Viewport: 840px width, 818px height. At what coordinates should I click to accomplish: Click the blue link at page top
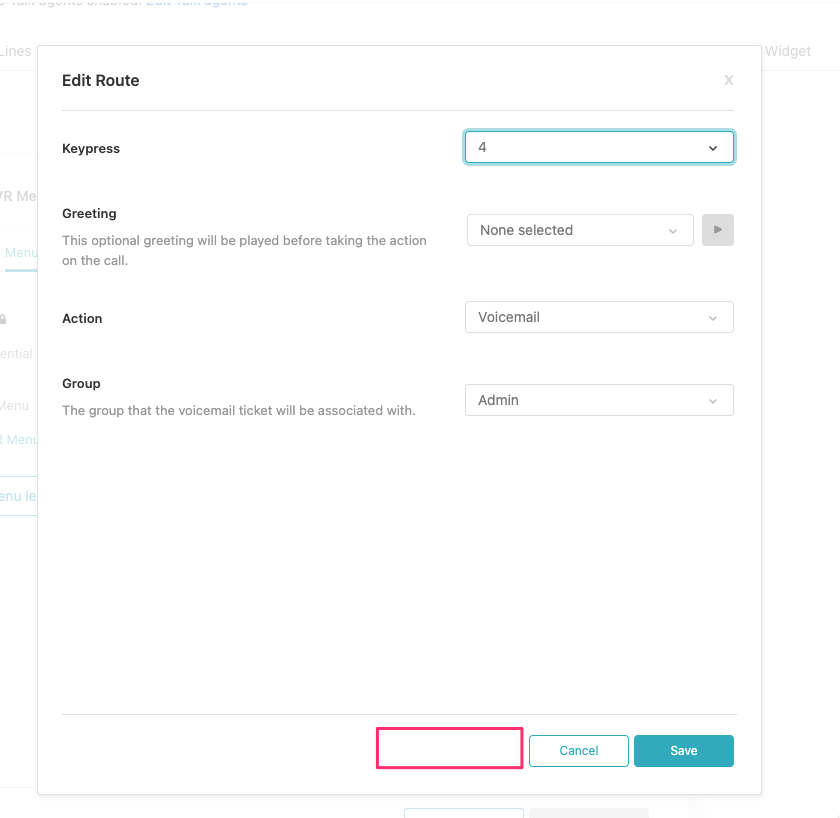(196, 3)
